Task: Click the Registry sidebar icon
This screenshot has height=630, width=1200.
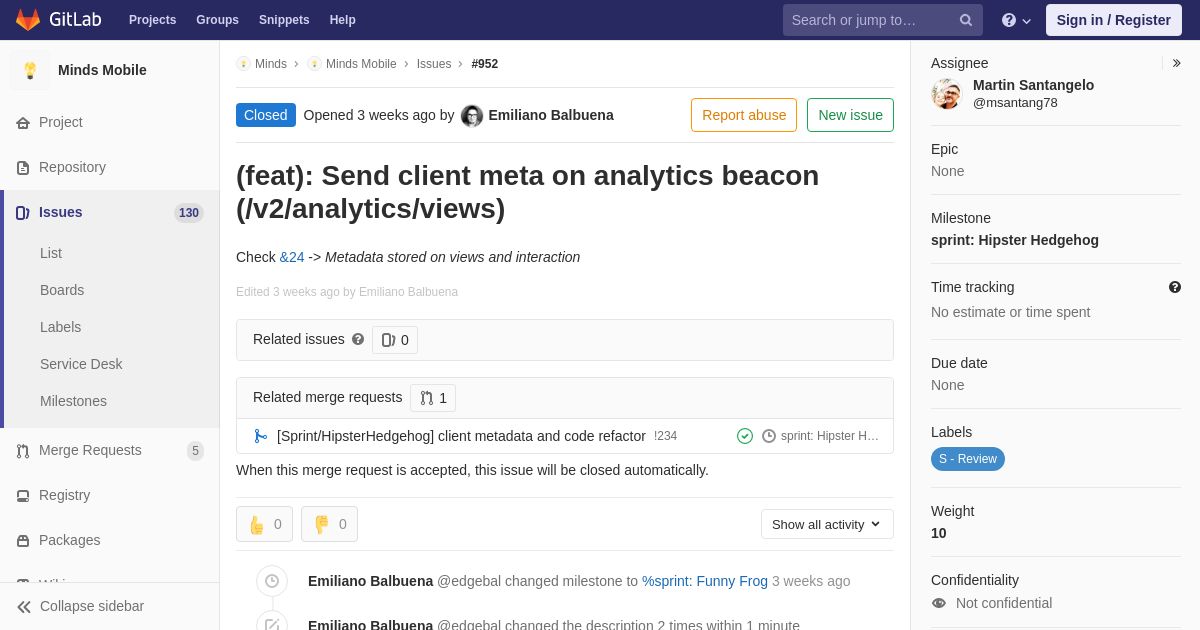Action: point(23,496)
